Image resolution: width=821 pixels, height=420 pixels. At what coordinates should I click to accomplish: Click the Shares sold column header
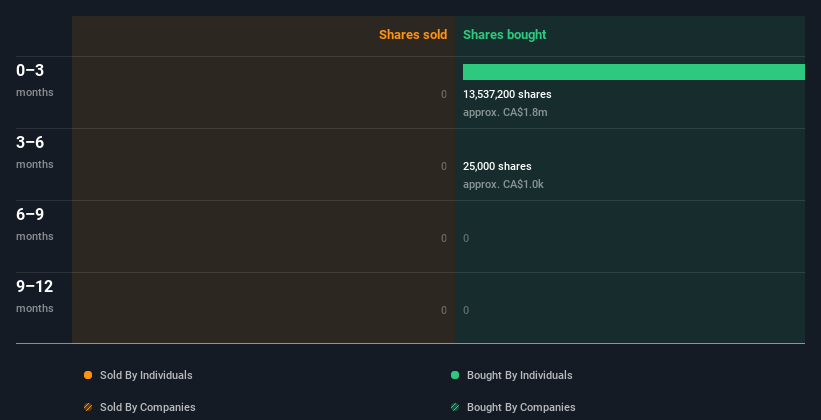(413, 35)
